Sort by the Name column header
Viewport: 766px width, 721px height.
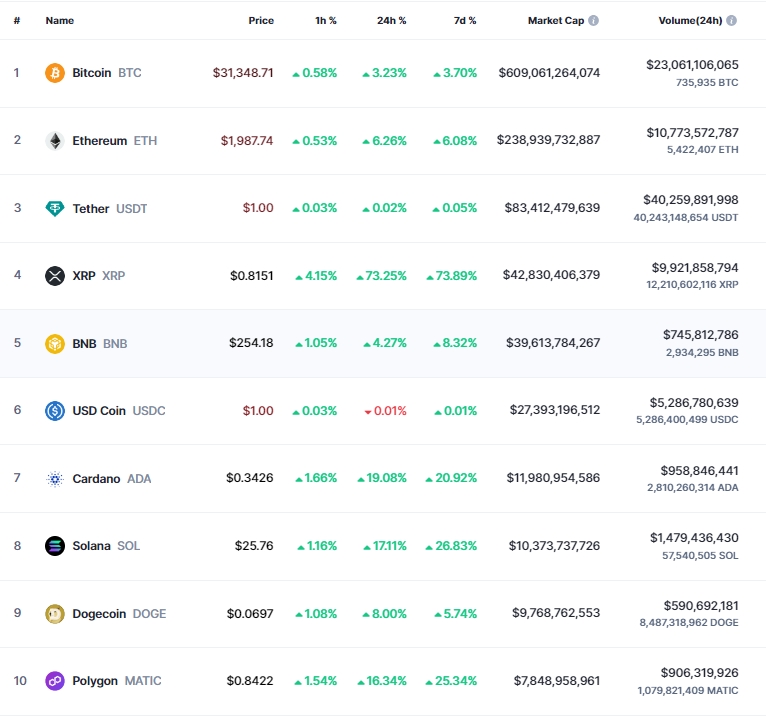(60, 21)
